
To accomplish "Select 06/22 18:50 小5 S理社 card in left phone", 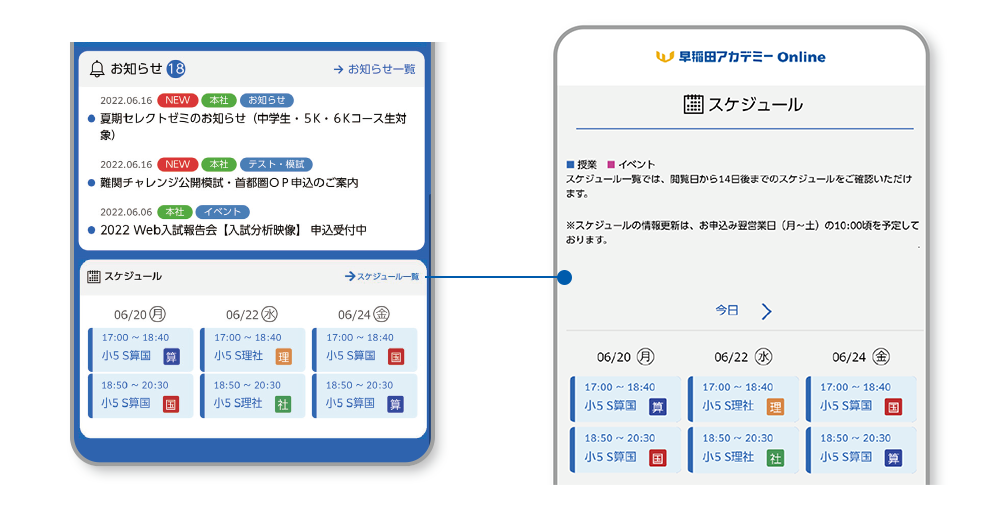I will (x=253, y=396).
